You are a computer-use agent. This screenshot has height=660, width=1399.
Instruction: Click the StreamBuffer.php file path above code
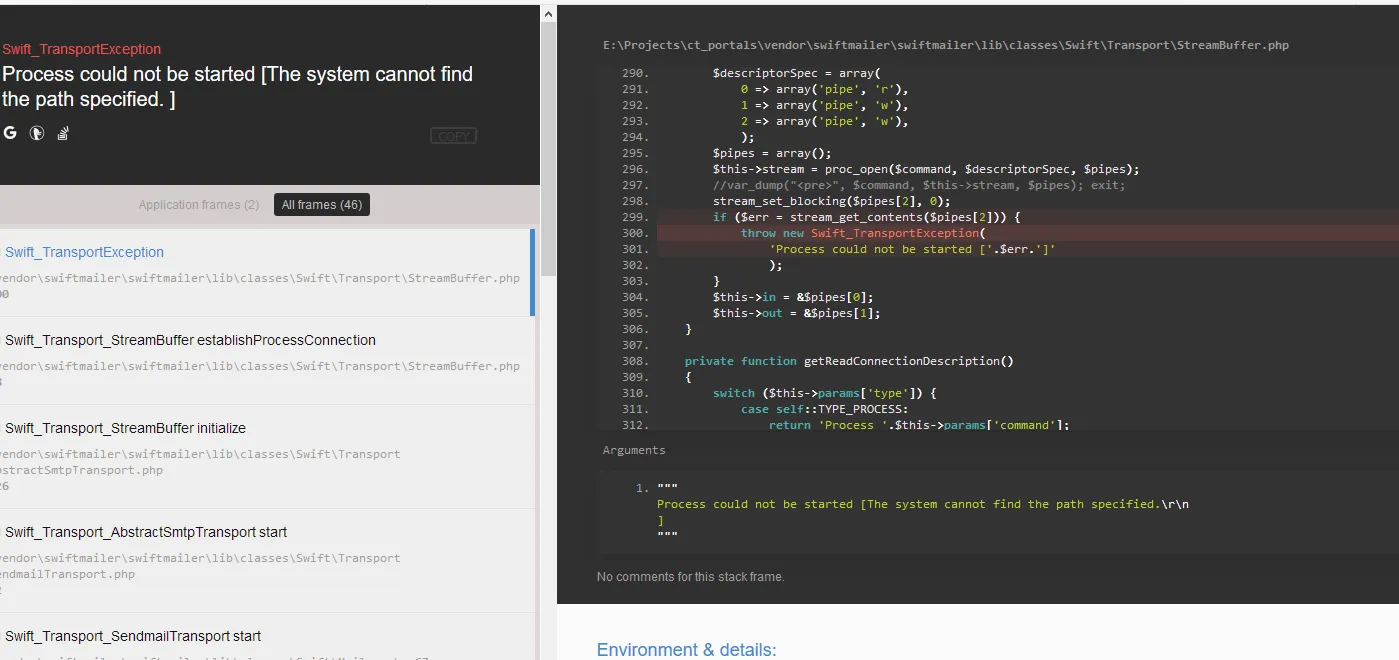(946, 45)
